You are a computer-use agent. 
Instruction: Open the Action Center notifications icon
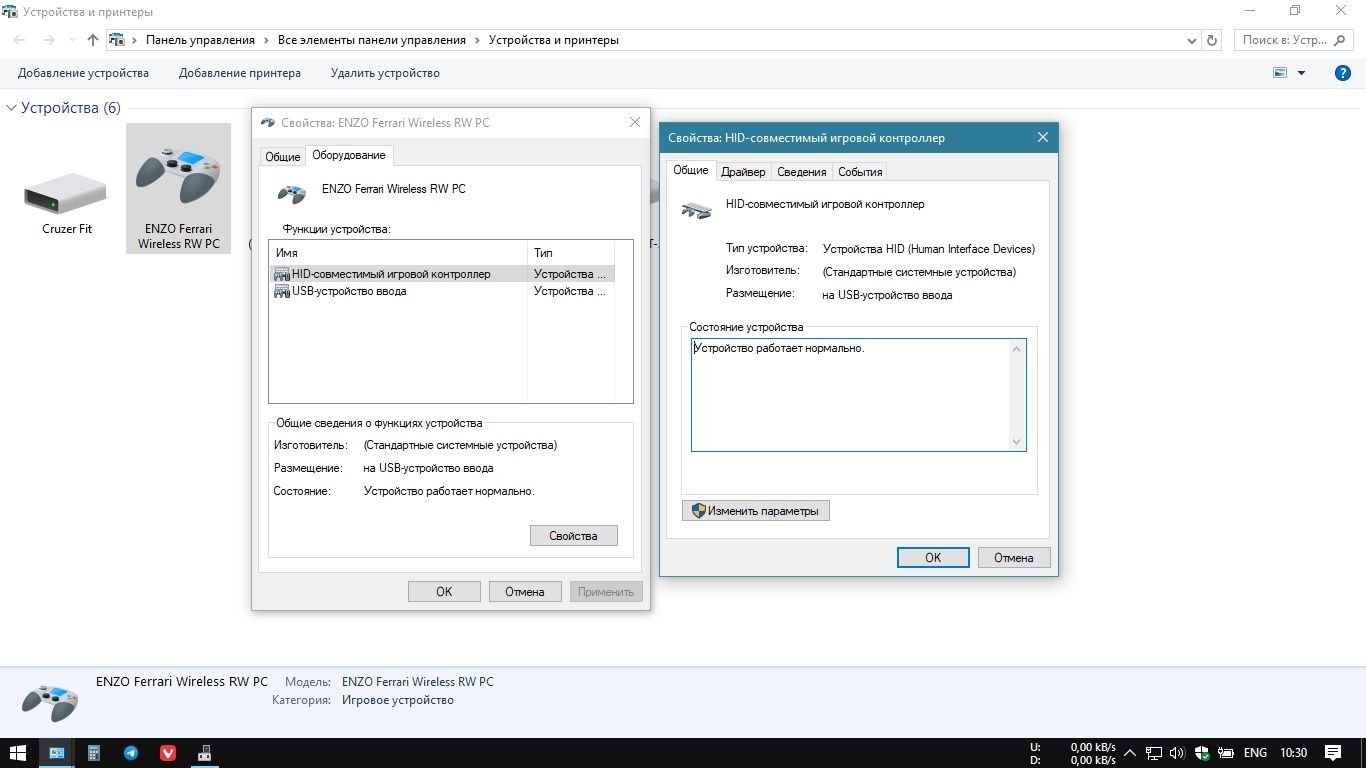tap(1333, 753)
